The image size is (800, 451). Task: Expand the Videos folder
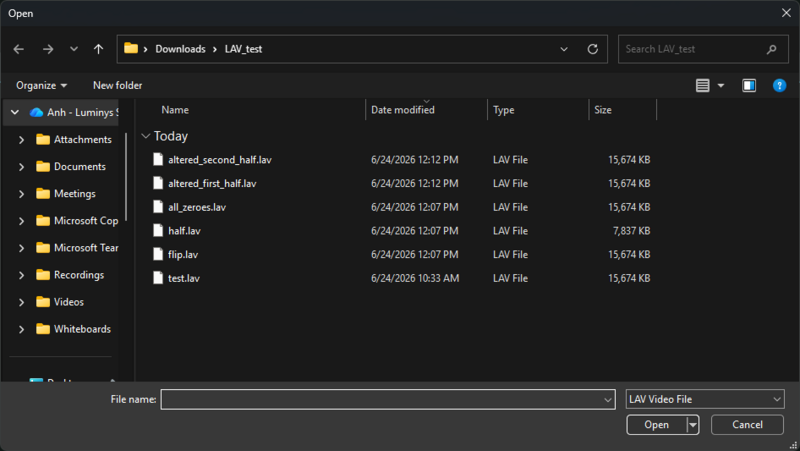[21, 302]
